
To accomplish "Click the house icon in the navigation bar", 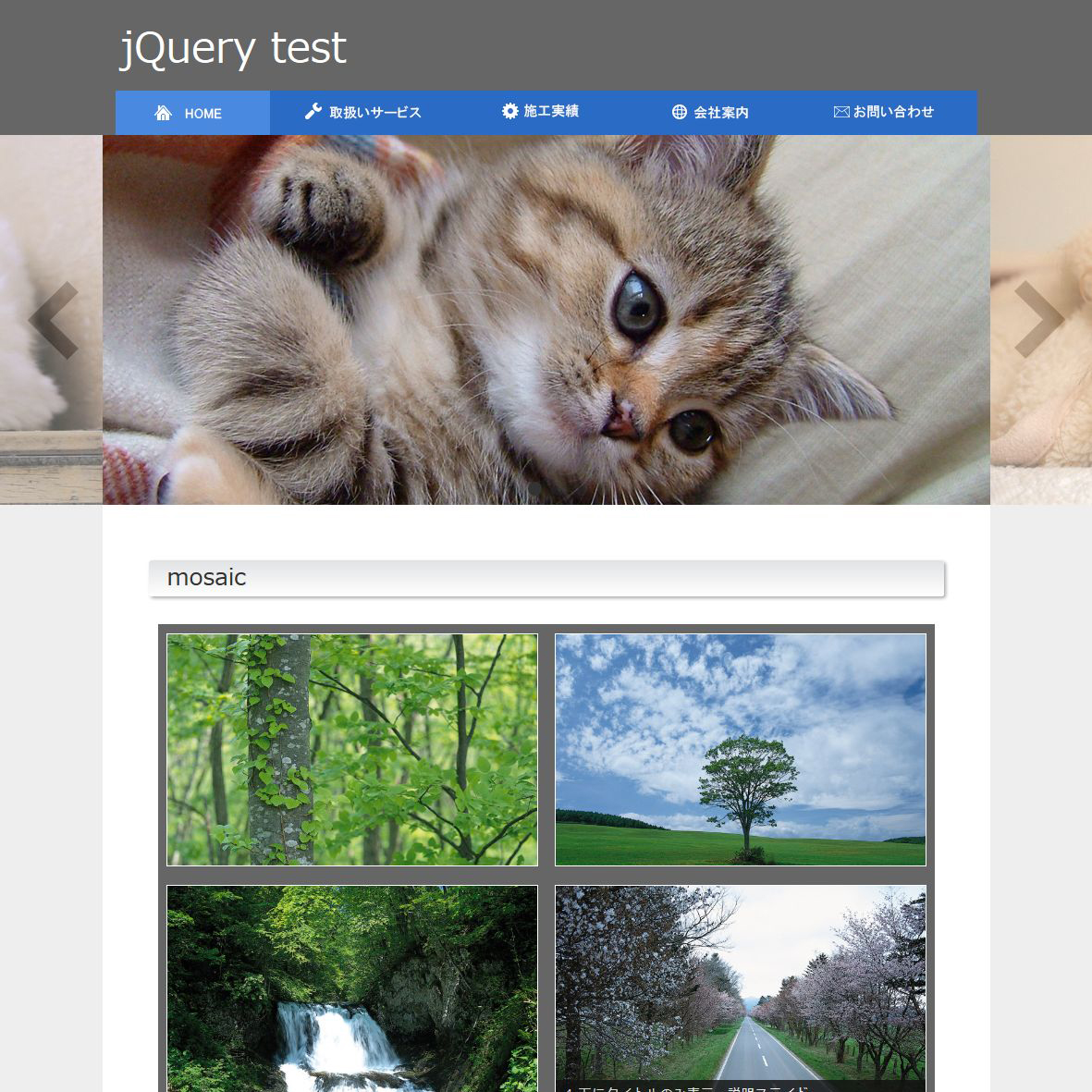I will (x=164, y=113).
